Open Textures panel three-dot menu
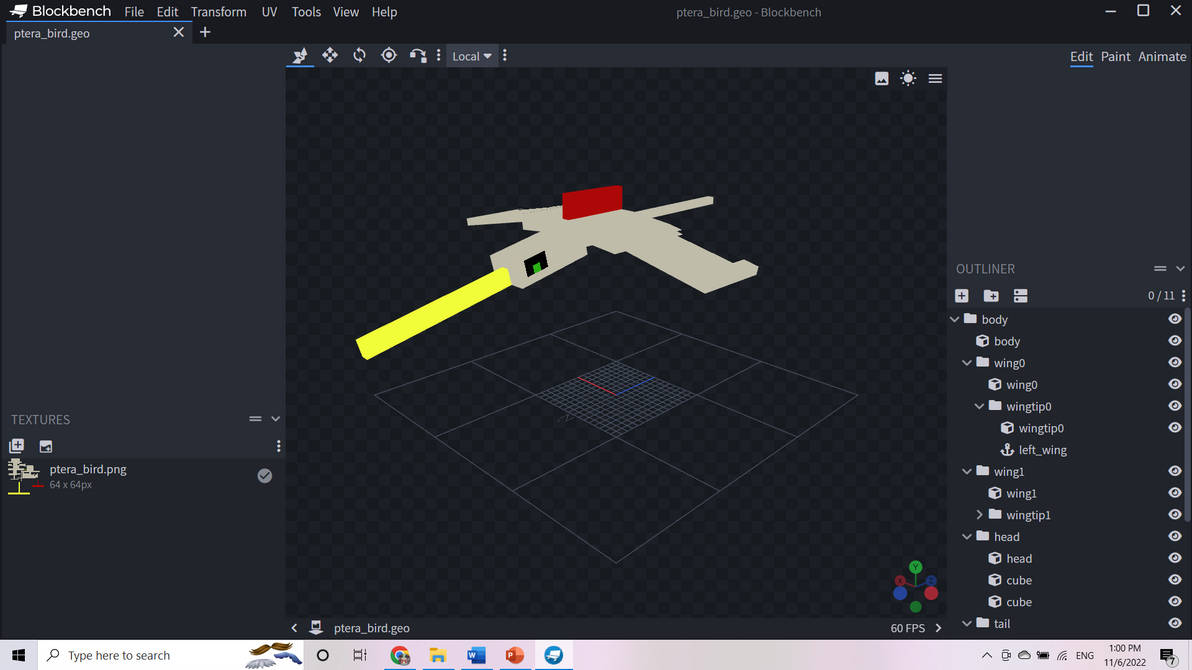 [278, 446]
